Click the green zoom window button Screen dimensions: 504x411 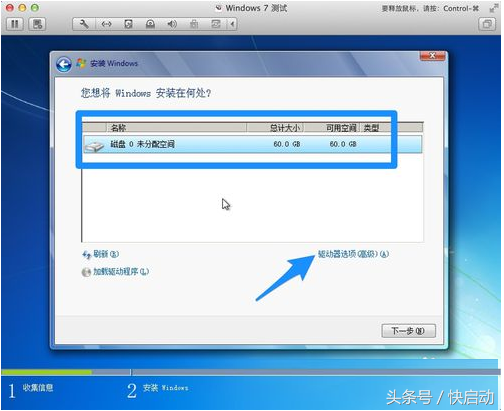point(35,8)
